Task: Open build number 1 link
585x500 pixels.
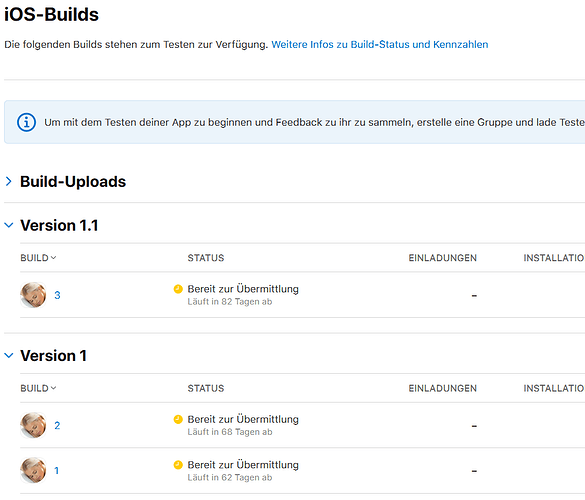Action: pyautogui.click(x=56, y=471)
